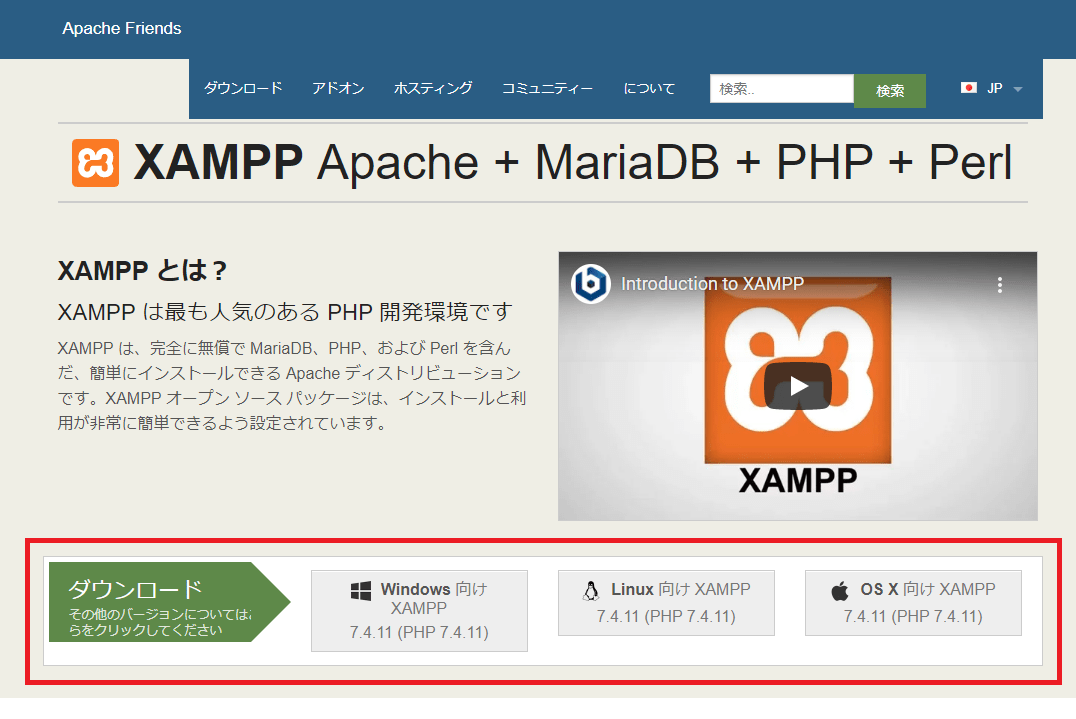Image resolution: width=1076 pixels, height=719 pixels.
Task: Play the Introduction to XAMPP video
Action: click(797, 386)
